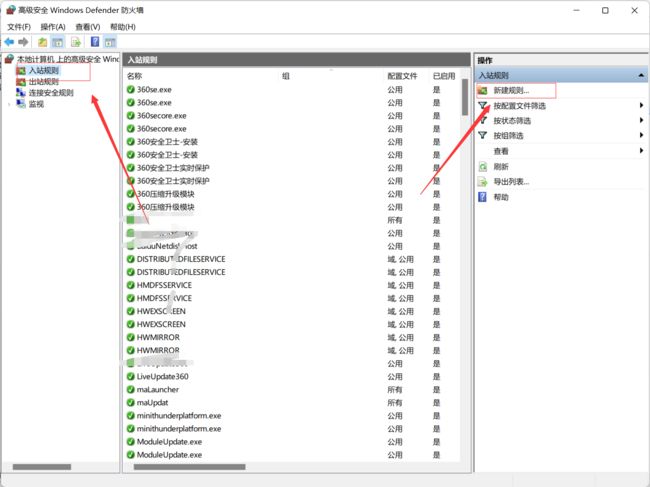Select the first minithunderplatform.exe rule

tap(179, 416)
